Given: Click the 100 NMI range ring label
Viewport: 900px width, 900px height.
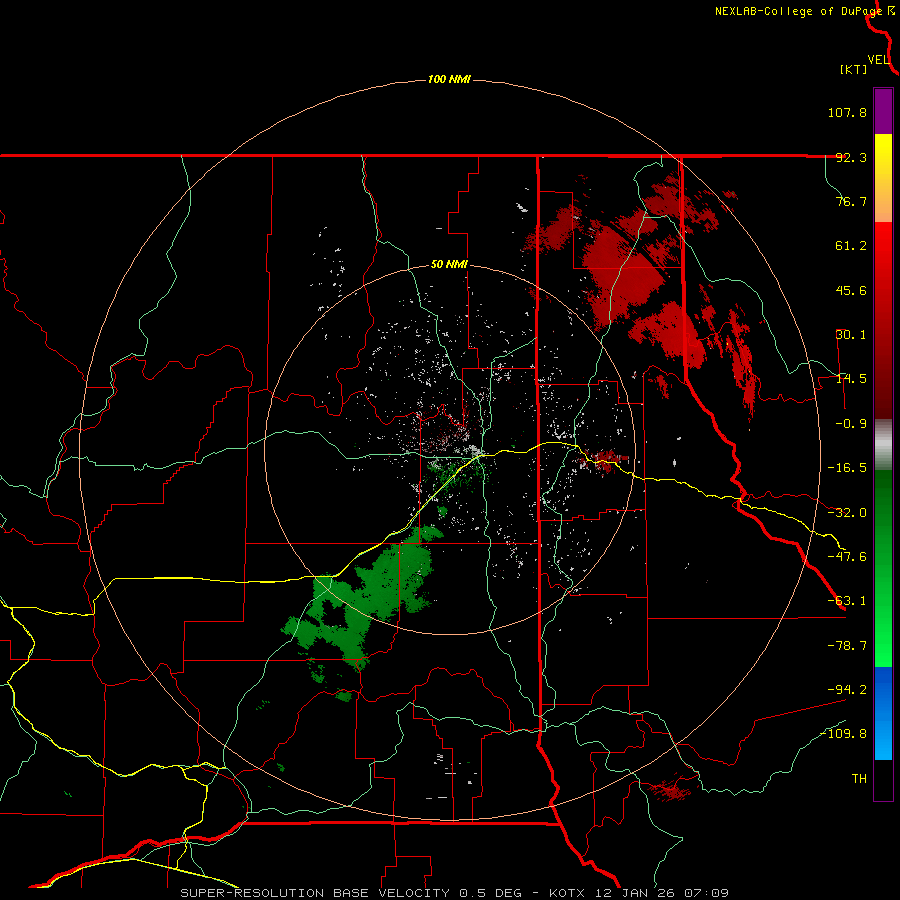Looking at the screenshot, I should click(x=449, y=79).
